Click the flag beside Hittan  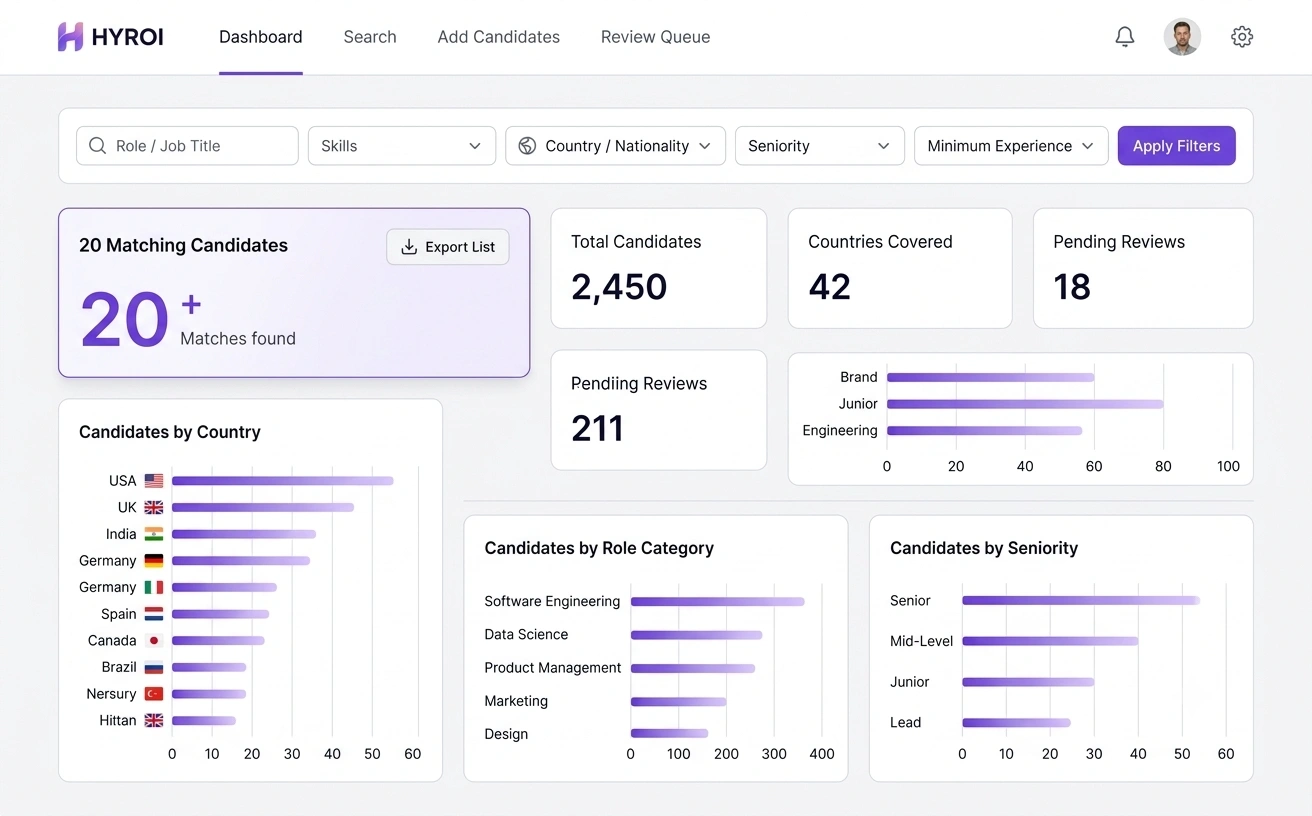click(154, 720)
